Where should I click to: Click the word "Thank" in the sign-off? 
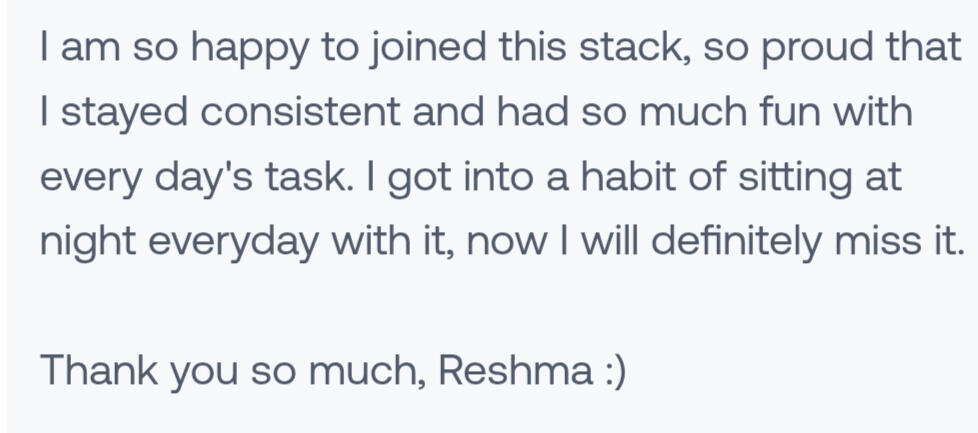[96, 371]
